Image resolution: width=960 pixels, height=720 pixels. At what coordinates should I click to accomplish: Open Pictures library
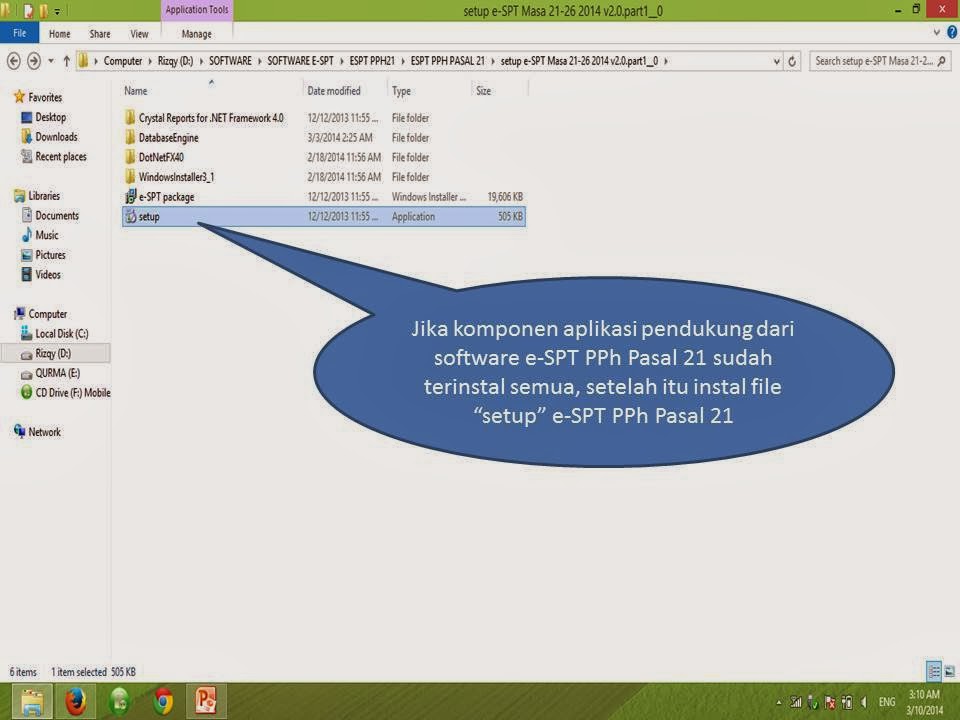pos(50,255)
